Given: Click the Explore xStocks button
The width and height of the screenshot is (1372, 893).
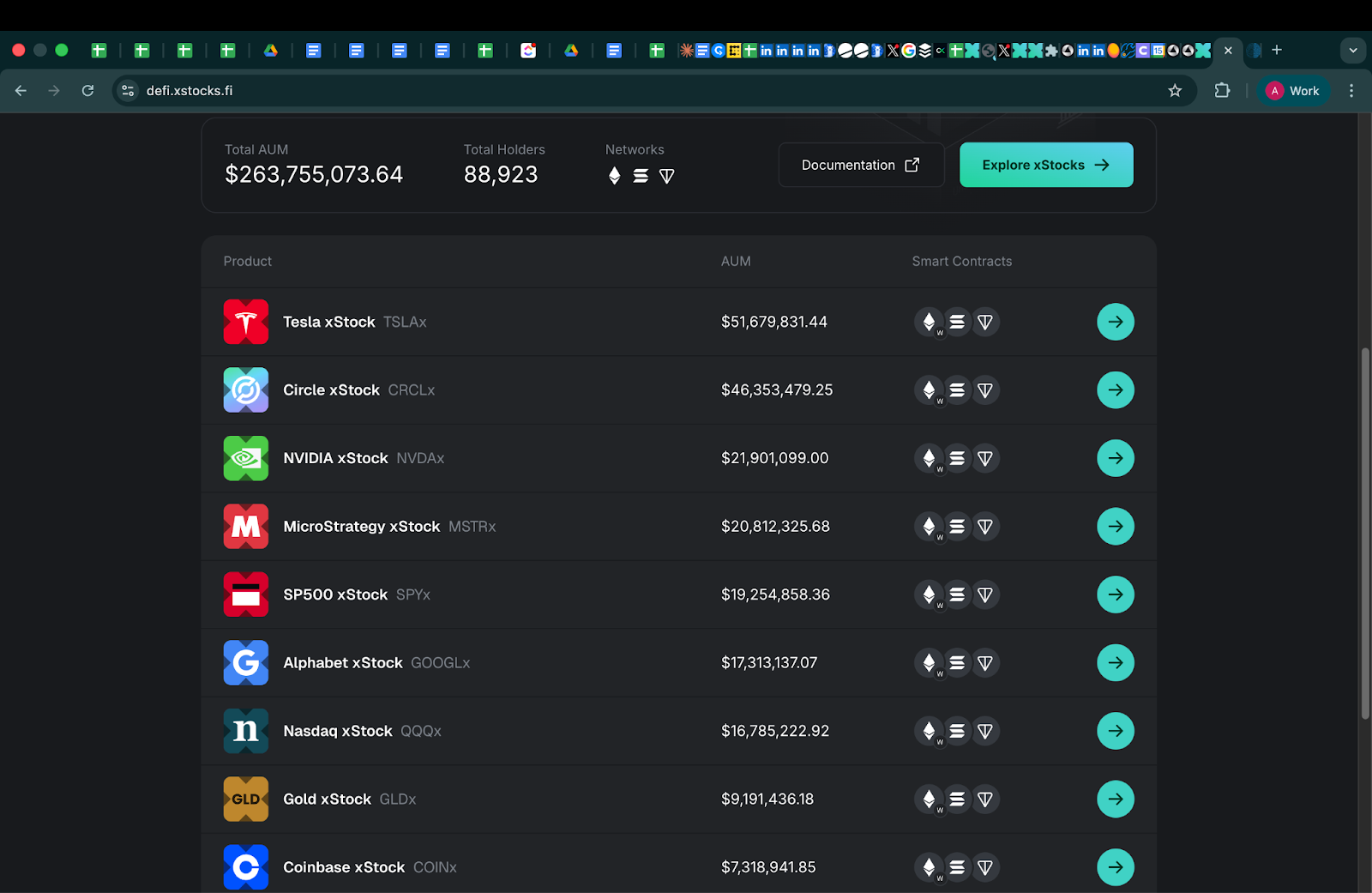Looking at the screenshot, I should tap(1046, 165).
